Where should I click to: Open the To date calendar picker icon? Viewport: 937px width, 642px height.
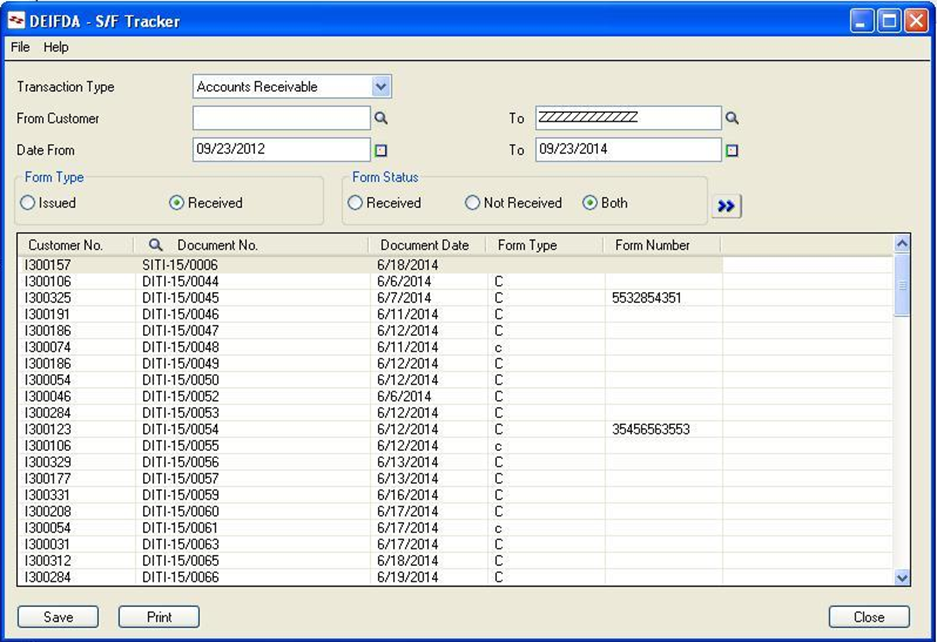(731, 151)
